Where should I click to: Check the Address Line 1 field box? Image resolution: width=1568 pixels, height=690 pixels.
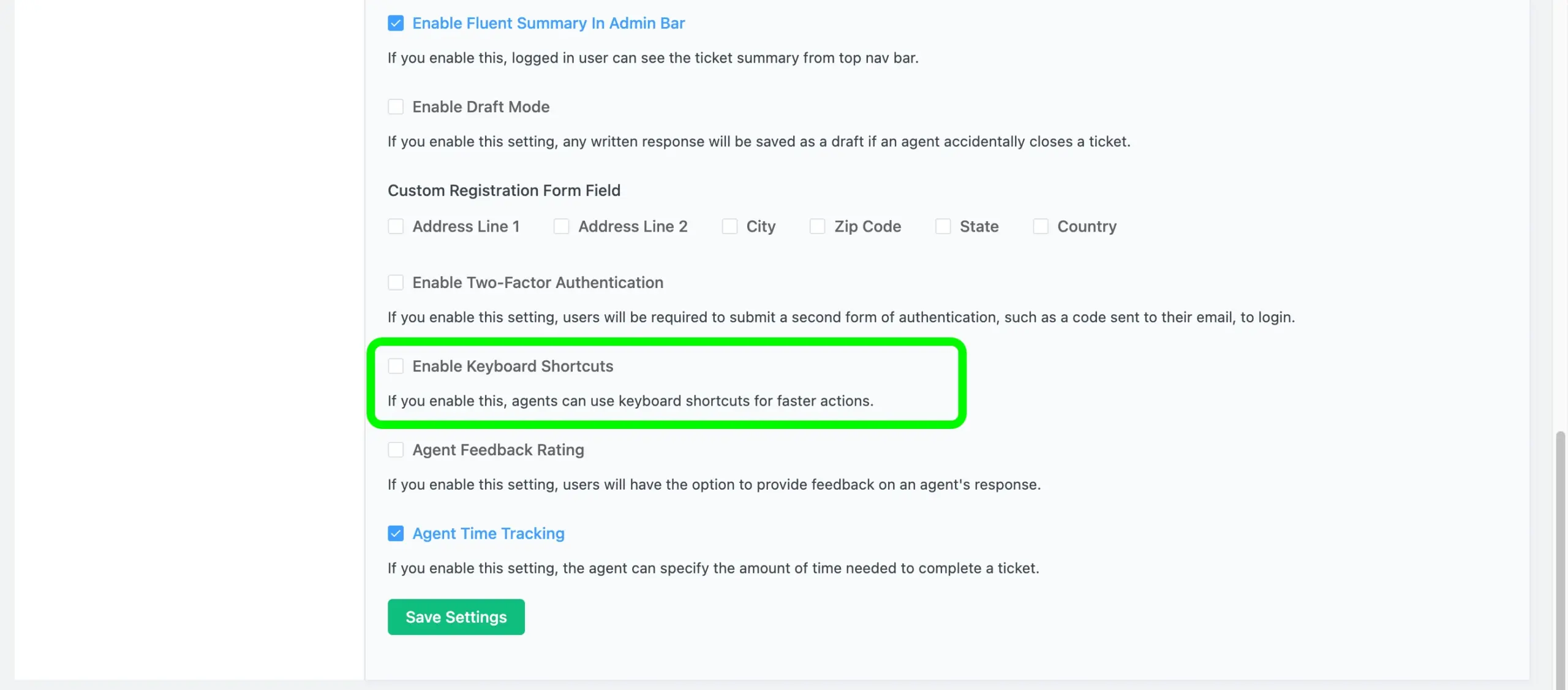coord(396,226)
